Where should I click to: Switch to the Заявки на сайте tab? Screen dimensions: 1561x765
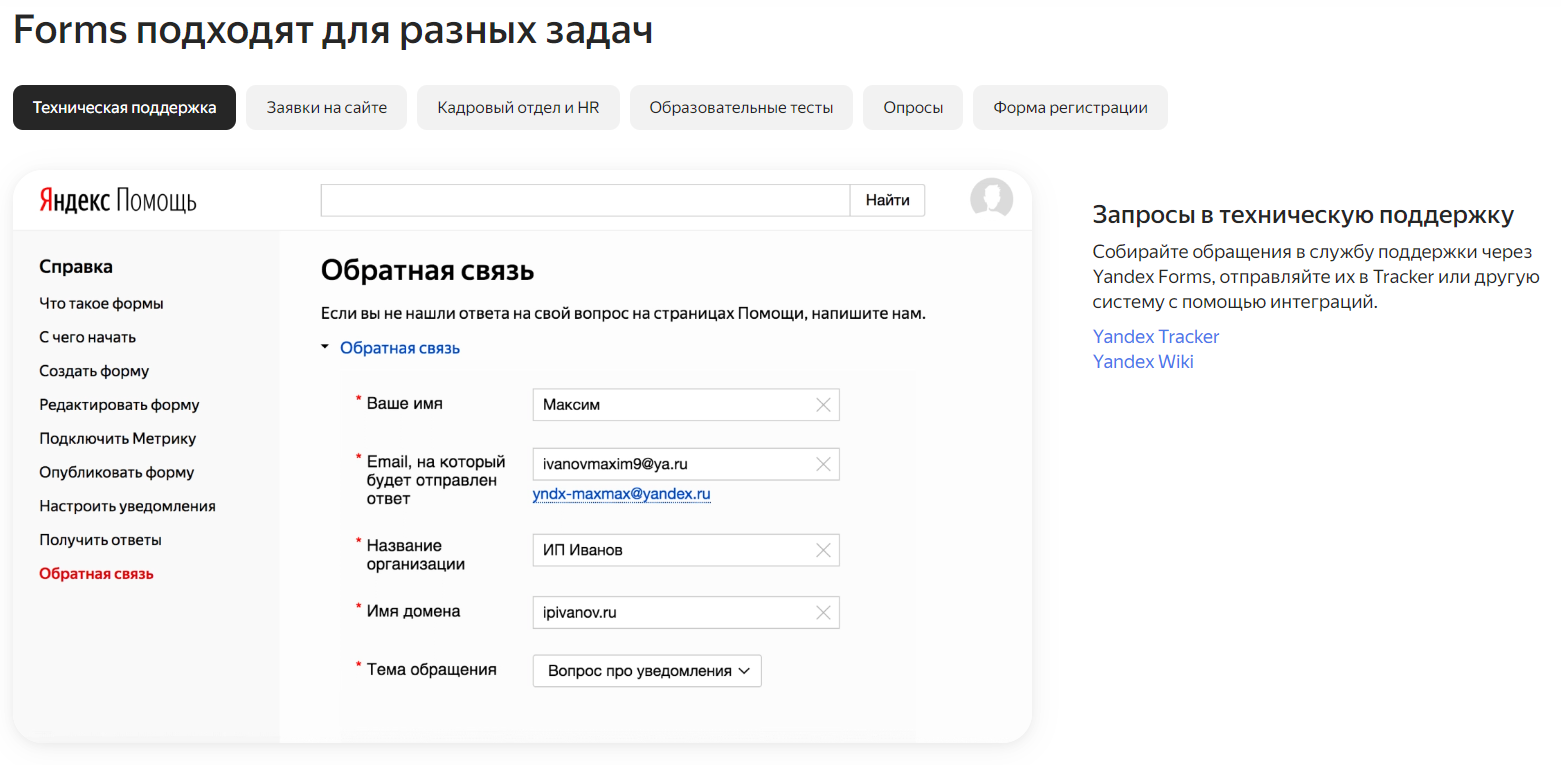point(326,107)
